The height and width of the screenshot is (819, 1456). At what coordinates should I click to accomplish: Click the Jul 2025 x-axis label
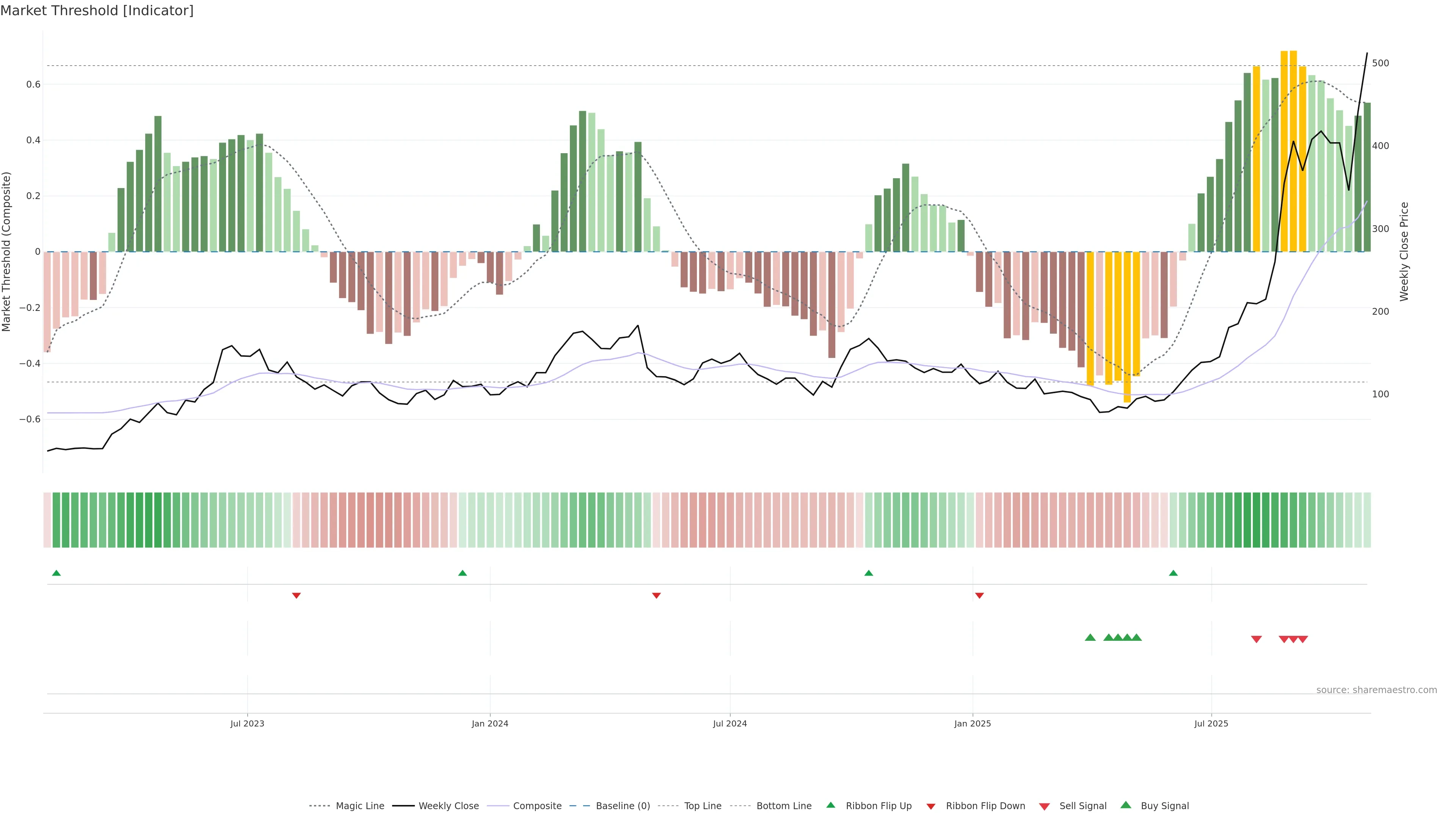1211,723
